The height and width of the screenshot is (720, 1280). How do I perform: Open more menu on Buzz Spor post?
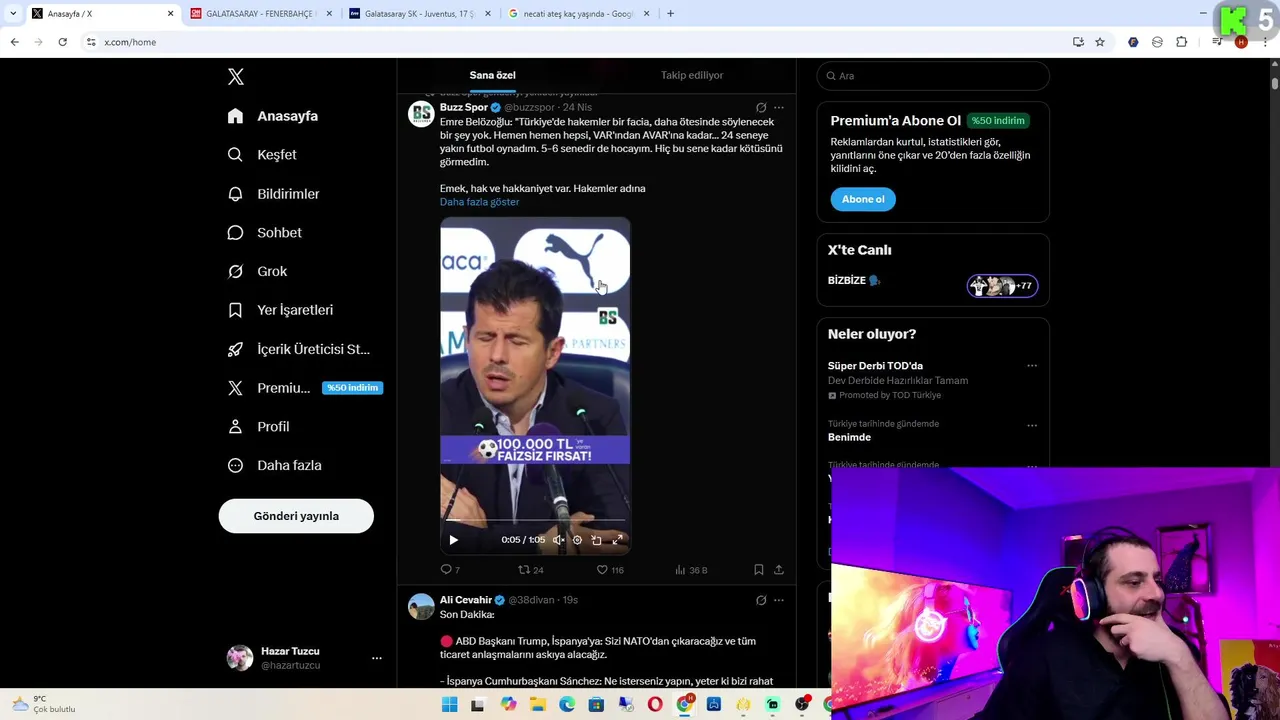tap(779, 108)
